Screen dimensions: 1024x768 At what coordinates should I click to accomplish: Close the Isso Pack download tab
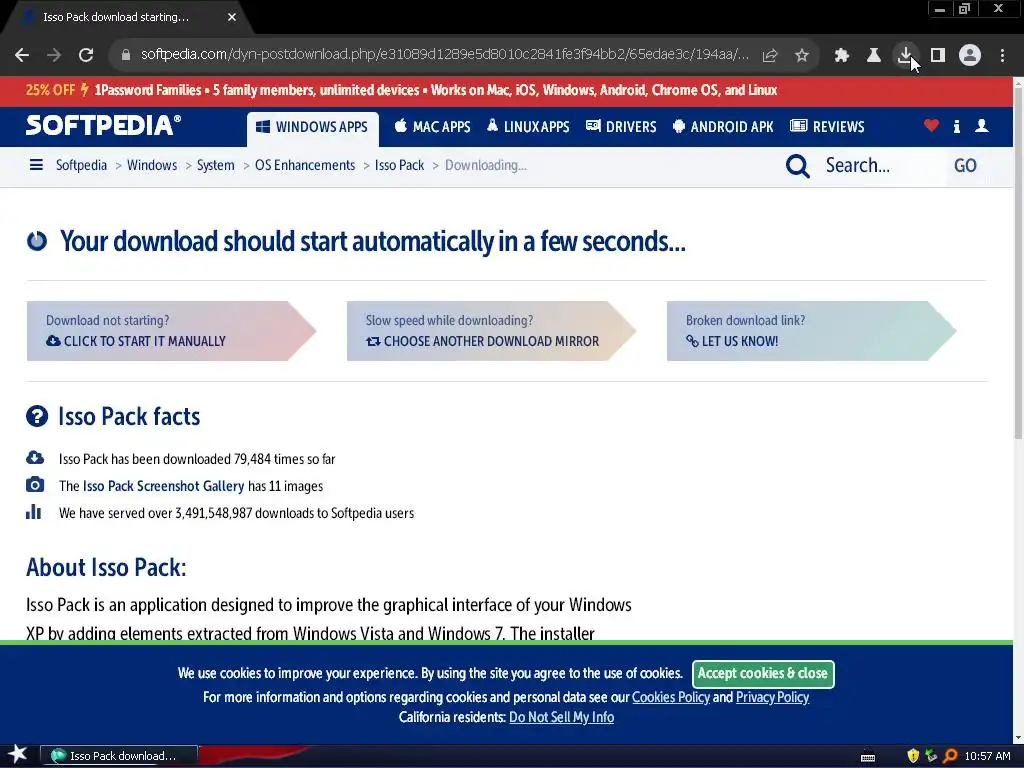232,17
